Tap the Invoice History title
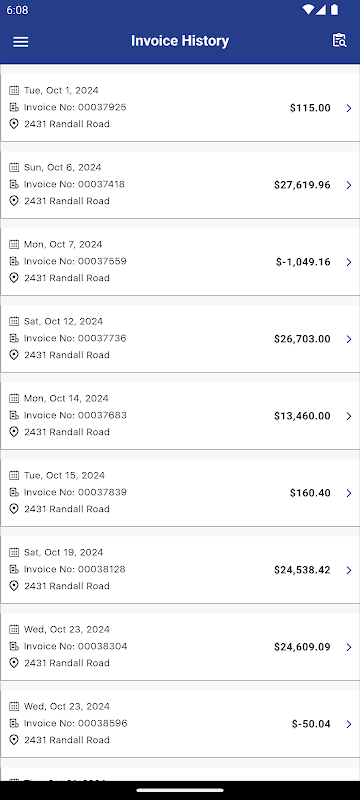This screenshot has width=360, height=800. pos(180,41)
